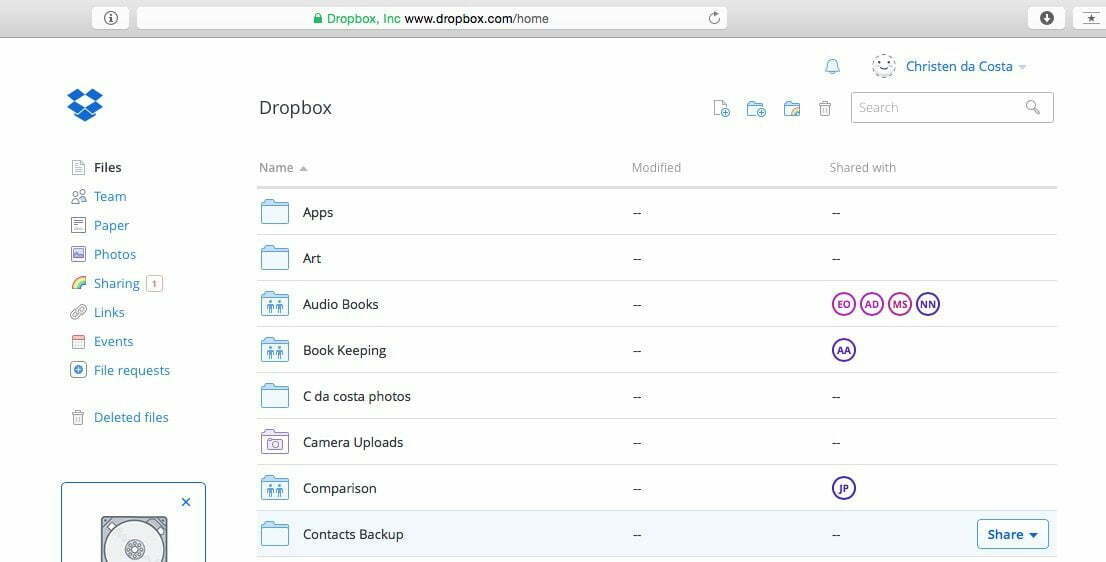Open the Contacts Backup folder name
Image resolution: width=1106 pixels, height=562 pixels.
353,534
